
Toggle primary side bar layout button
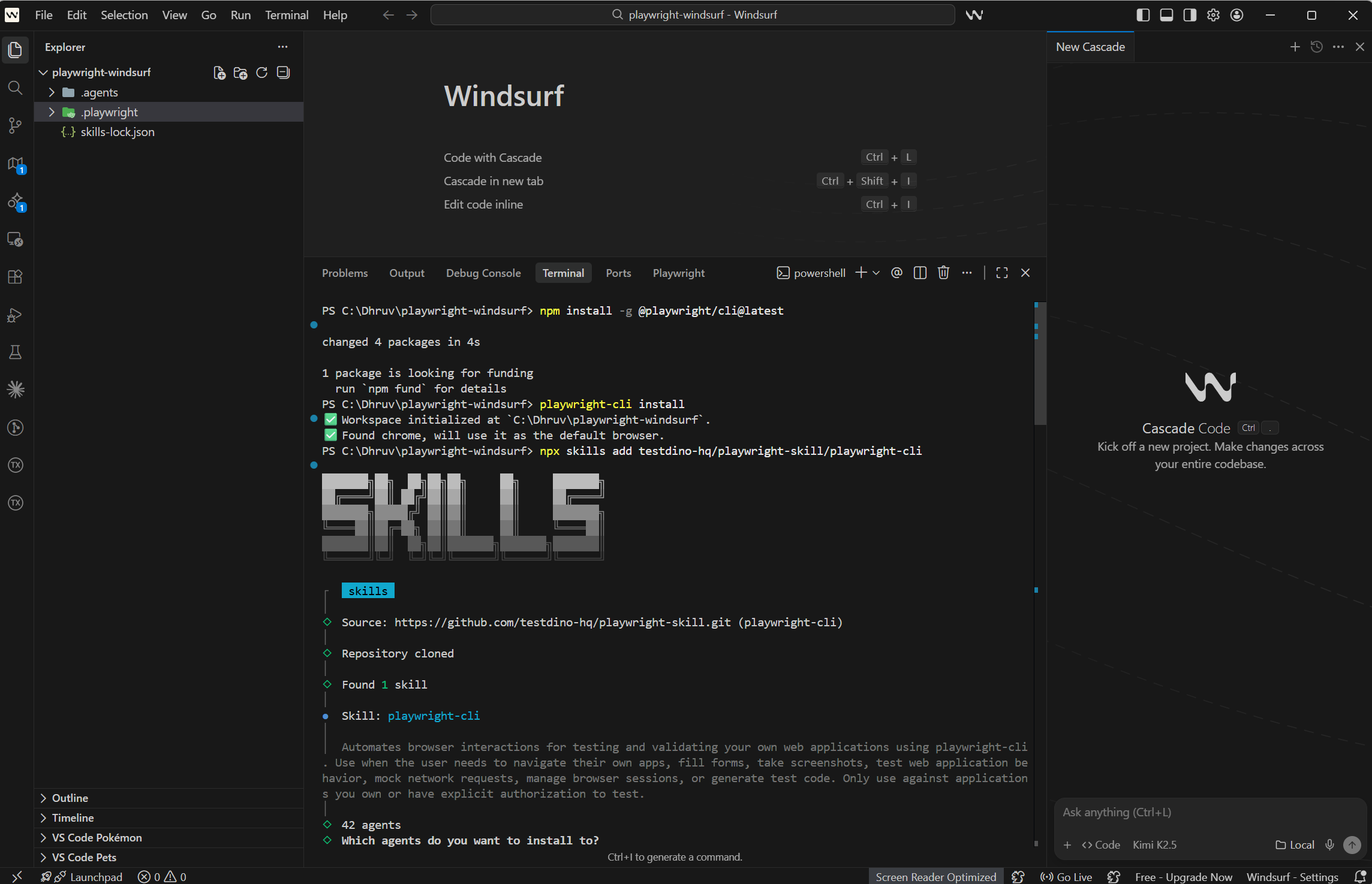pos(1143,15)
